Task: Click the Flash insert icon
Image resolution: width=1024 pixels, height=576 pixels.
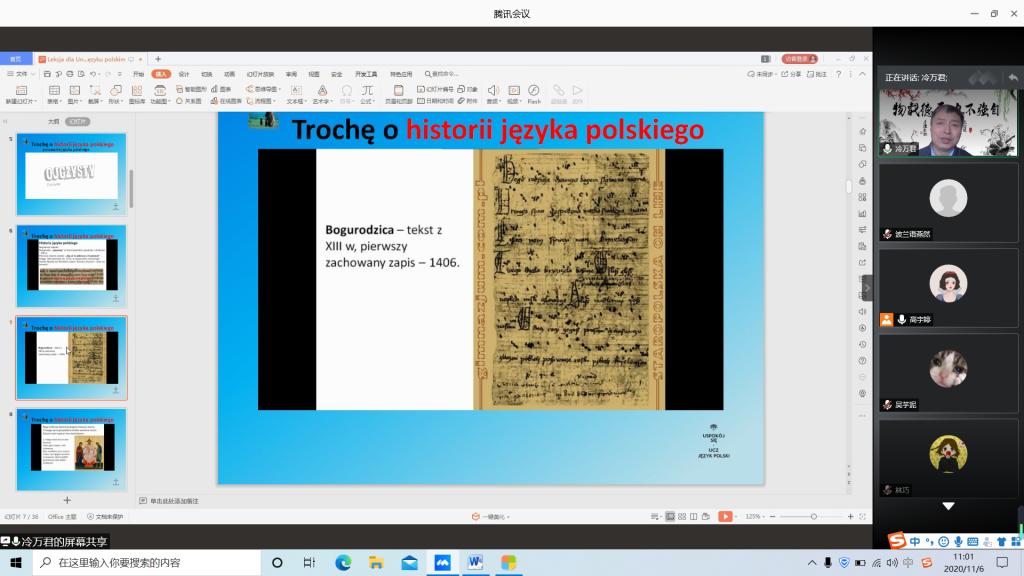Action: point(534,91)
